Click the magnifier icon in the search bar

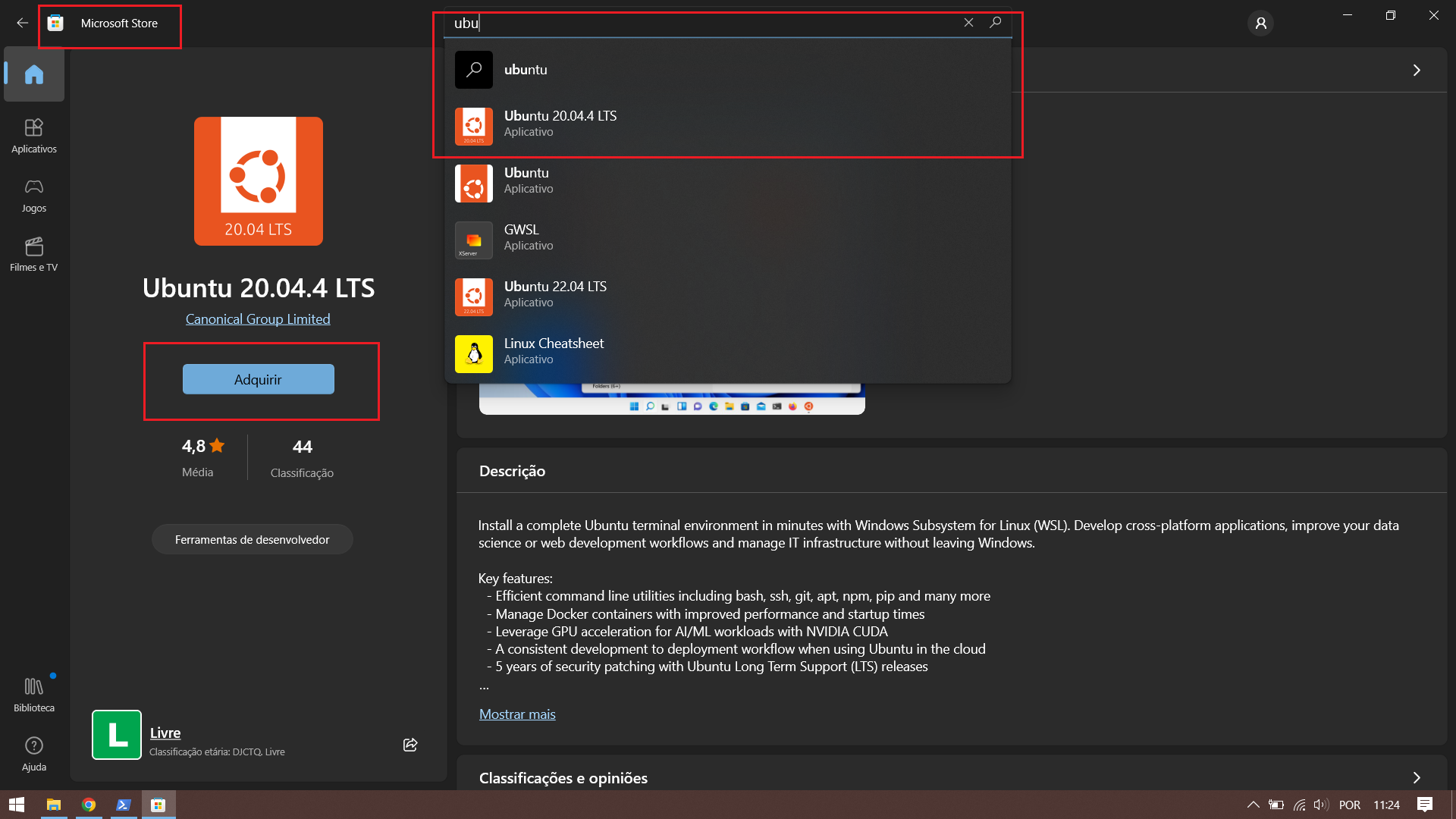tap(996, 23)
